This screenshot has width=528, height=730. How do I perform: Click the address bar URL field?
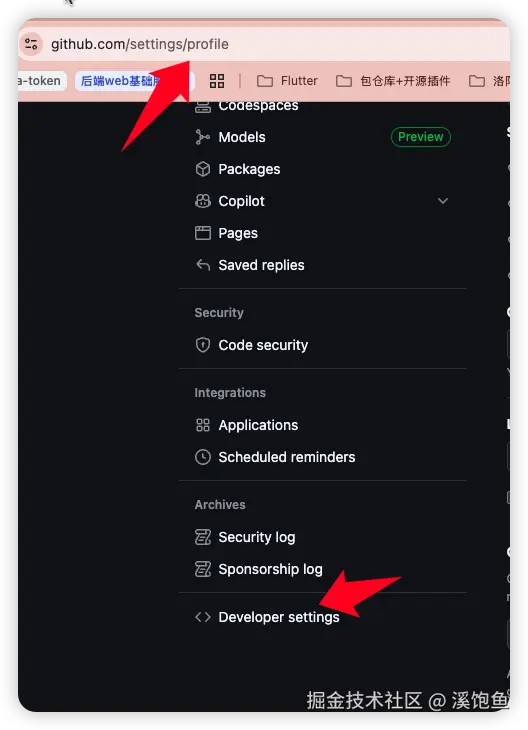[140, 44]
